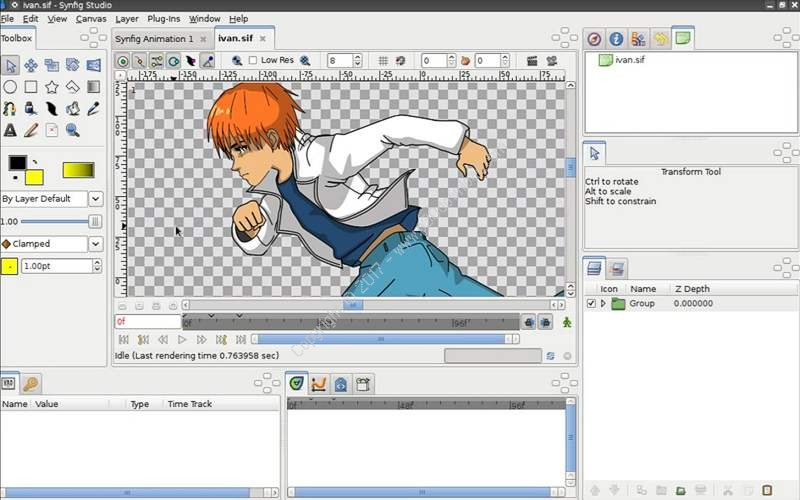
Task: Click the render preview clapperboard icon
Action: [532, 61]
